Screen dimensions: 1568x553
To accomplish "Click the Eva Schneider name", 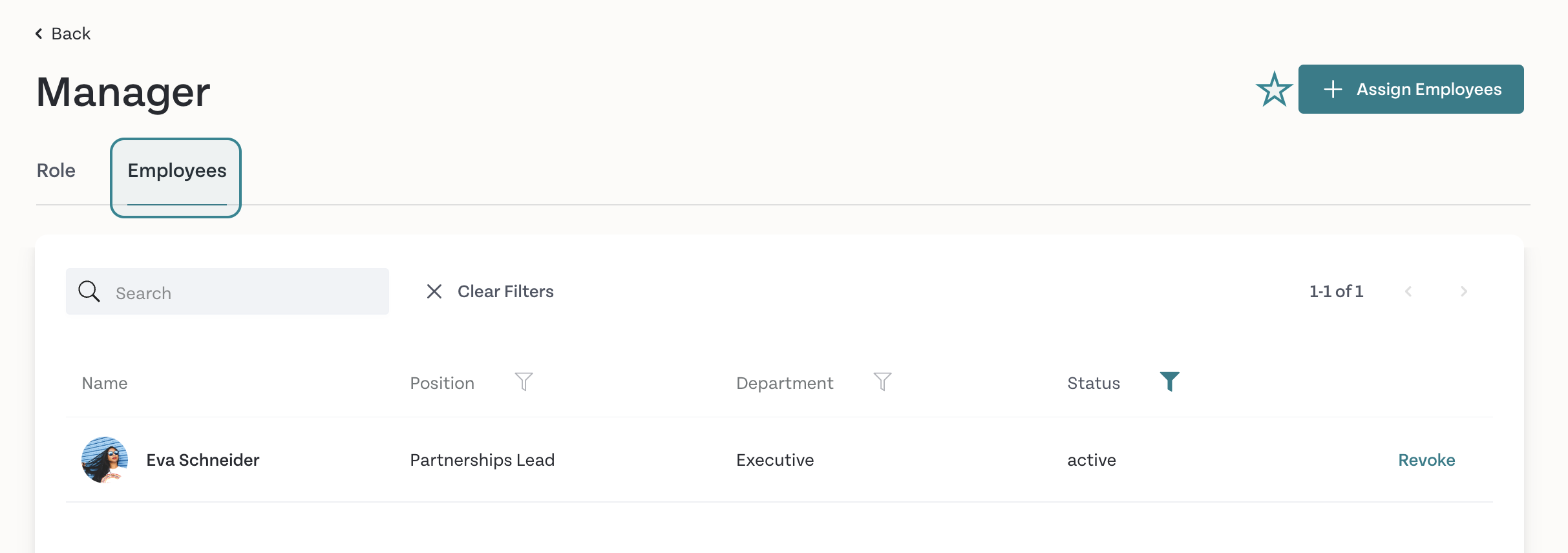I will [203, 460].
